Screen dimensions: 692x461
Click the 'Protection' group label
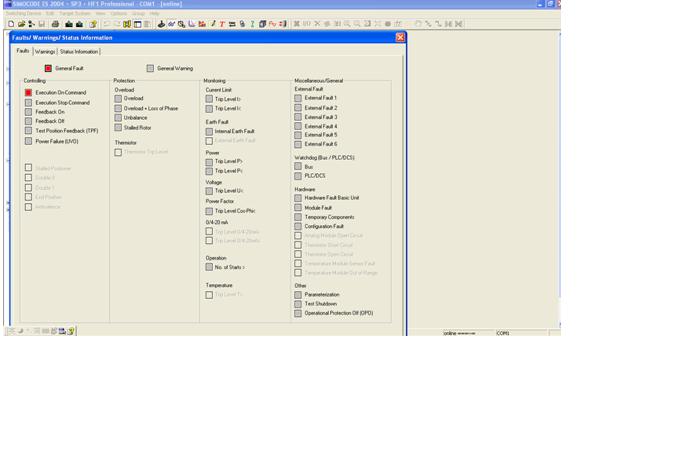click(124, 81)
